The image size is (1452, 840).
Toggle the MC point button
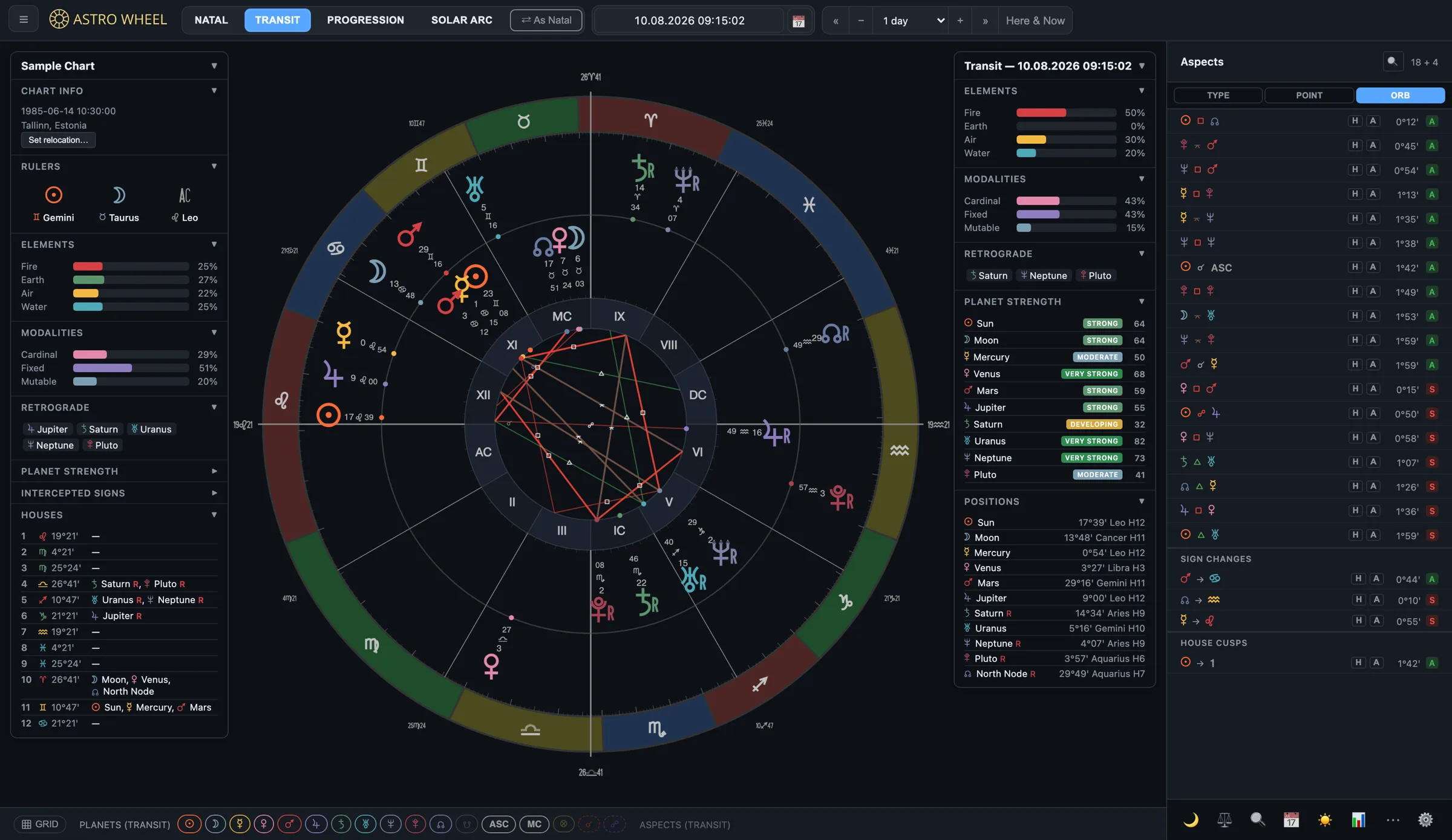click(x=534, y=824)
